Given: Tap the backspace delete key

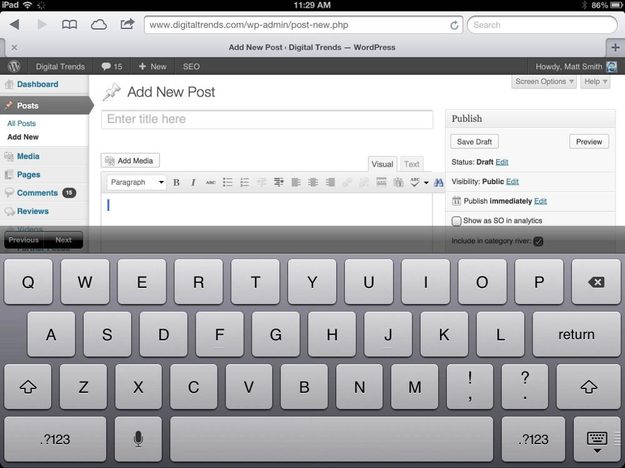Looking at the screenshot, I should pyautogui.click(x=596, y=282).
